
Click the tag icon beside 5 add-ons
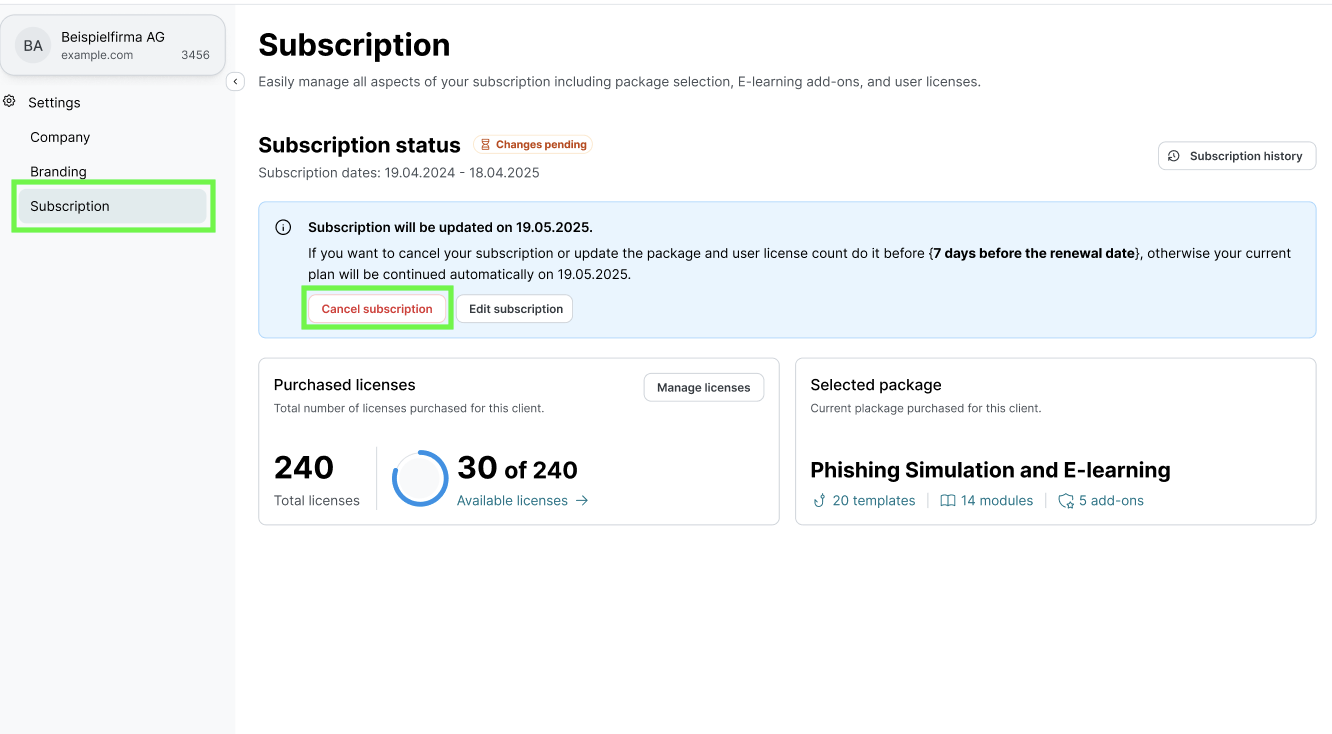[1064, 500]
